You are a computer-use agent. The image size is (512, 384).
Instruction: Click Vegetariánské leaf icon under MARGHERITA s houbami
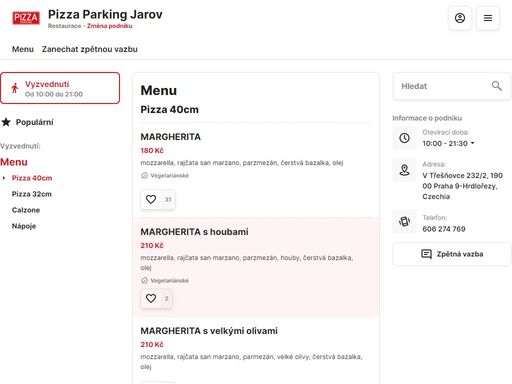pyautogui.click(x=144, y=281)
